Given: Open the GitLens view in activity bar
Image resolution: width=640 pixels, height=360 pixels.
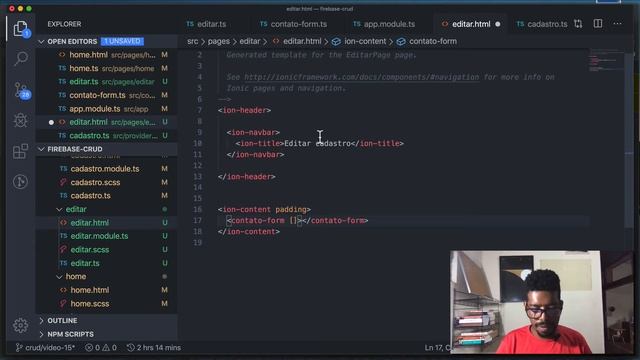Looking at the screenshot, I should (x=20, y=182).
